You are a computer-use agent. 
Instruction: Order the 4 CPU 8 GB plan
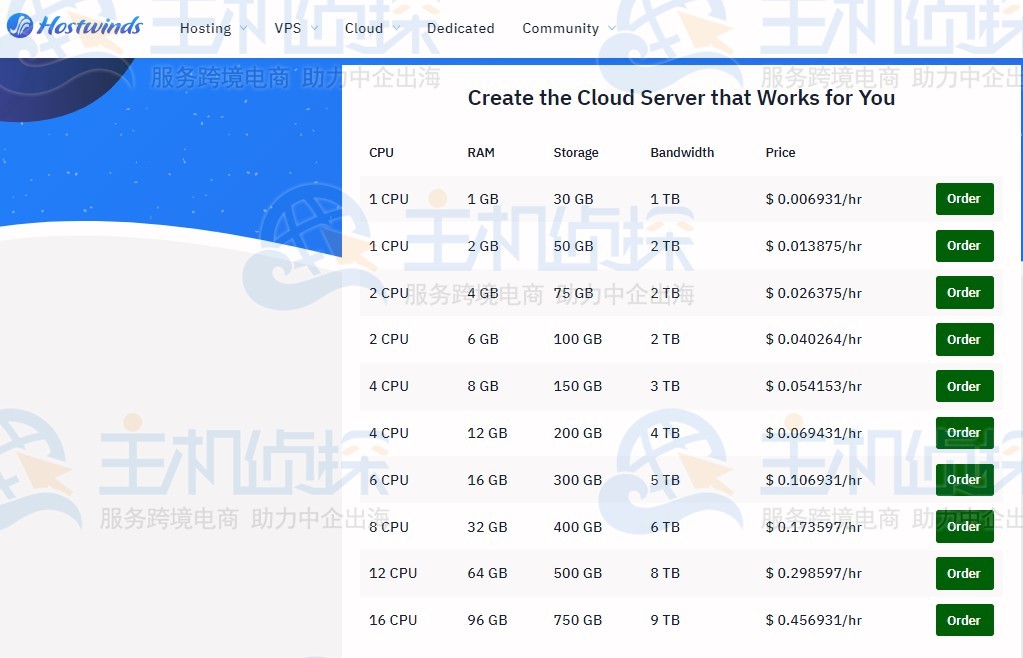(x=963, y=386)
